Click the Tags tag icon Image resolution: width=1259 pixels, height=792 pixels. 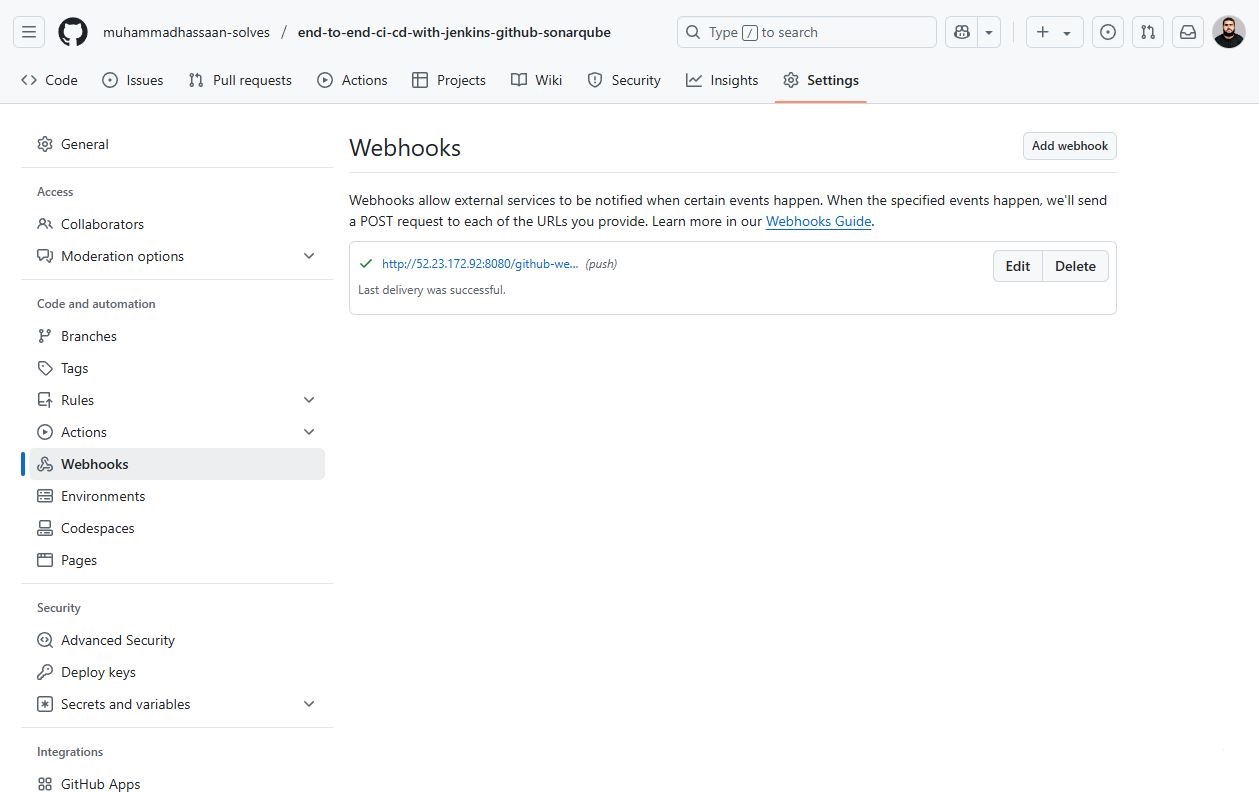pos(45,368)
